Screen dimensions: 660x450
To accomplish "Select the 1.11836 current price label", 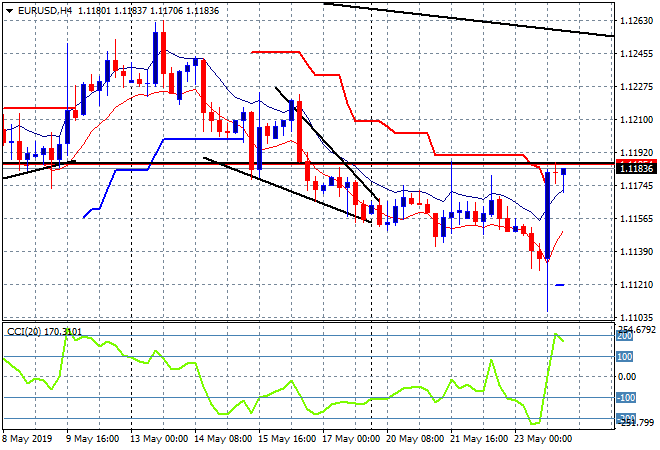I will point(636,169).
